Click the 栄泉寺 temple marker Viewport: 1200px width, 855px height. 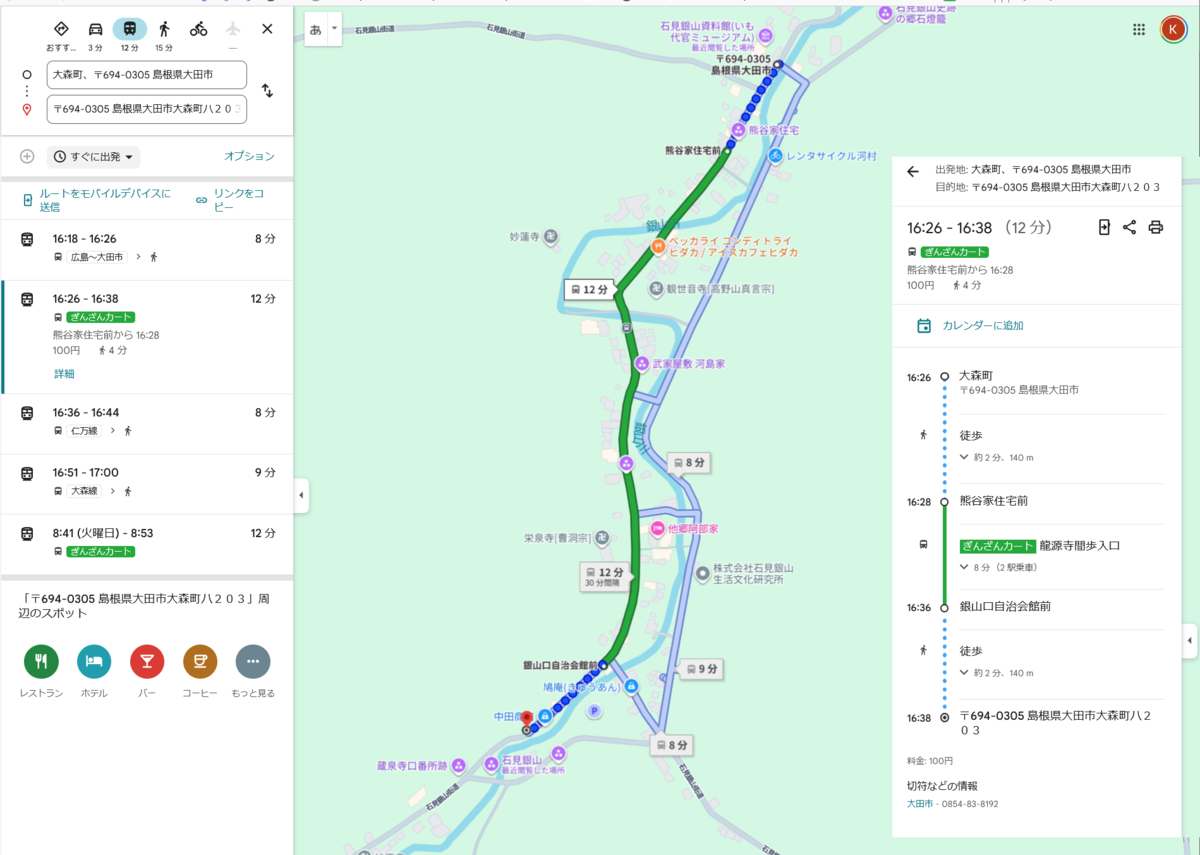click(x=601, y=537)
